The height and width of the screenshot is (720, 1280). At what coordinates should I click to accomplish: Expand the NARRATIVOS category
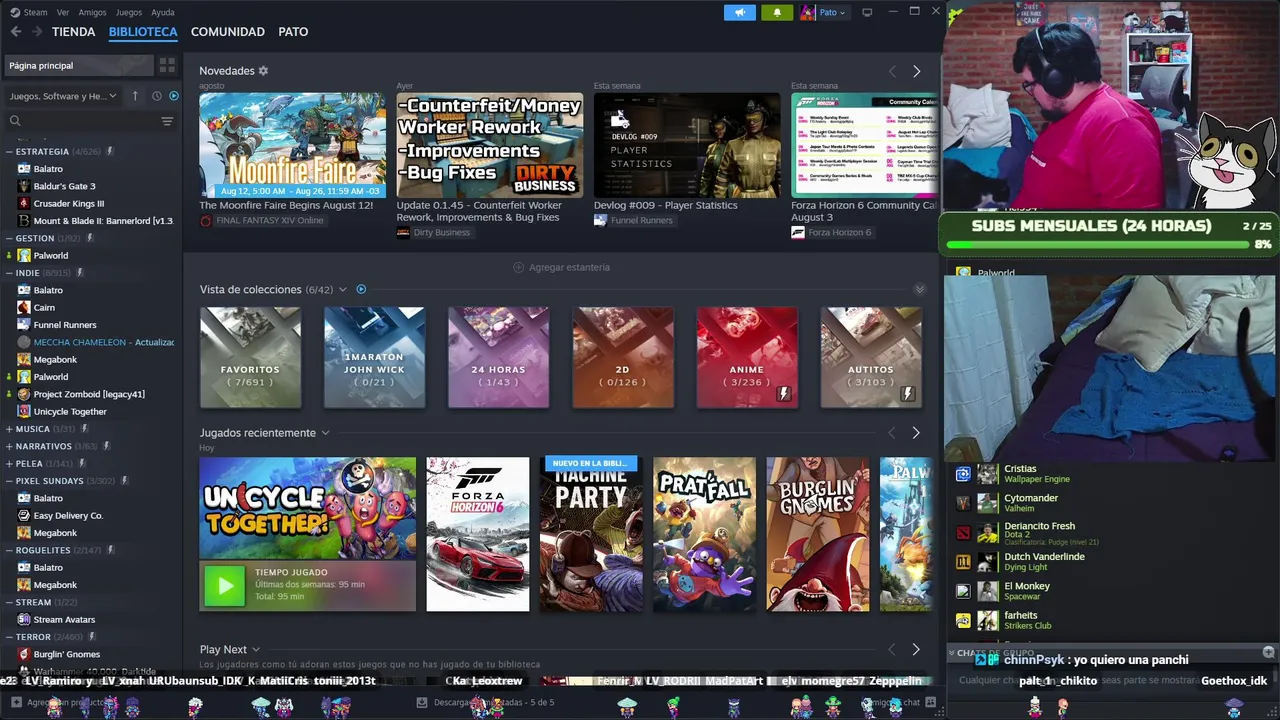(x=9, y=446)
